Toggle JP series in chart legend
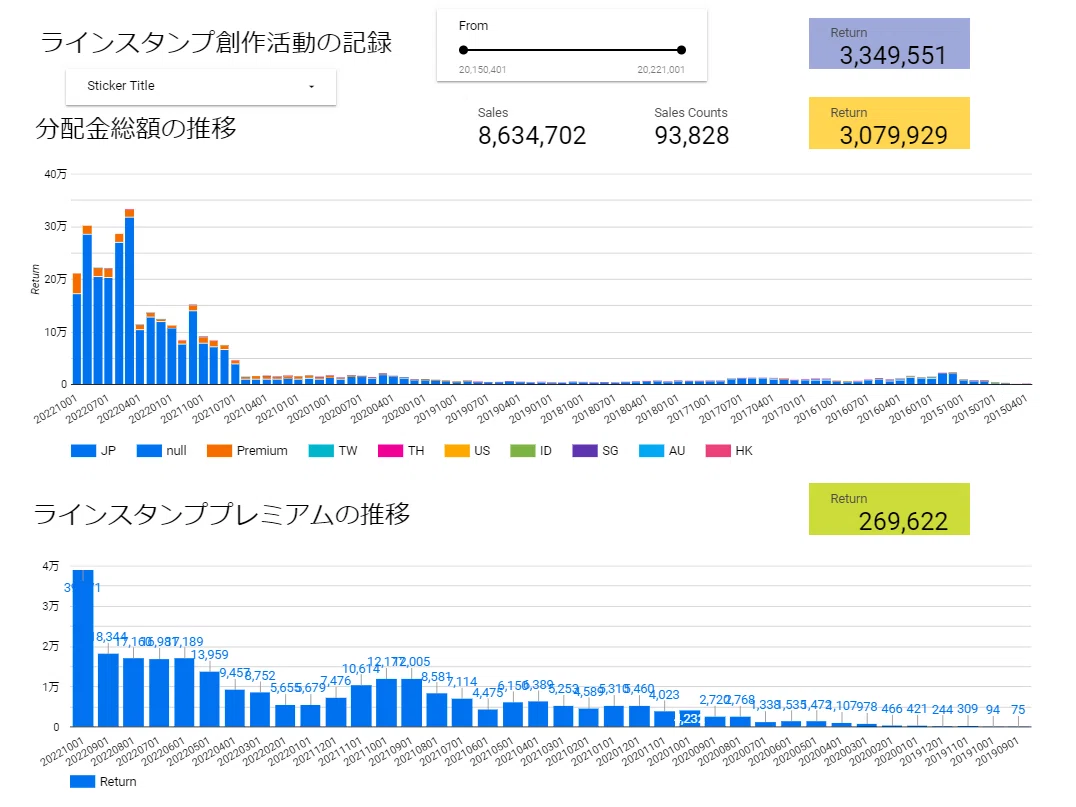Viewport: 1076px width, 807px height. click(x=93, y=451)
